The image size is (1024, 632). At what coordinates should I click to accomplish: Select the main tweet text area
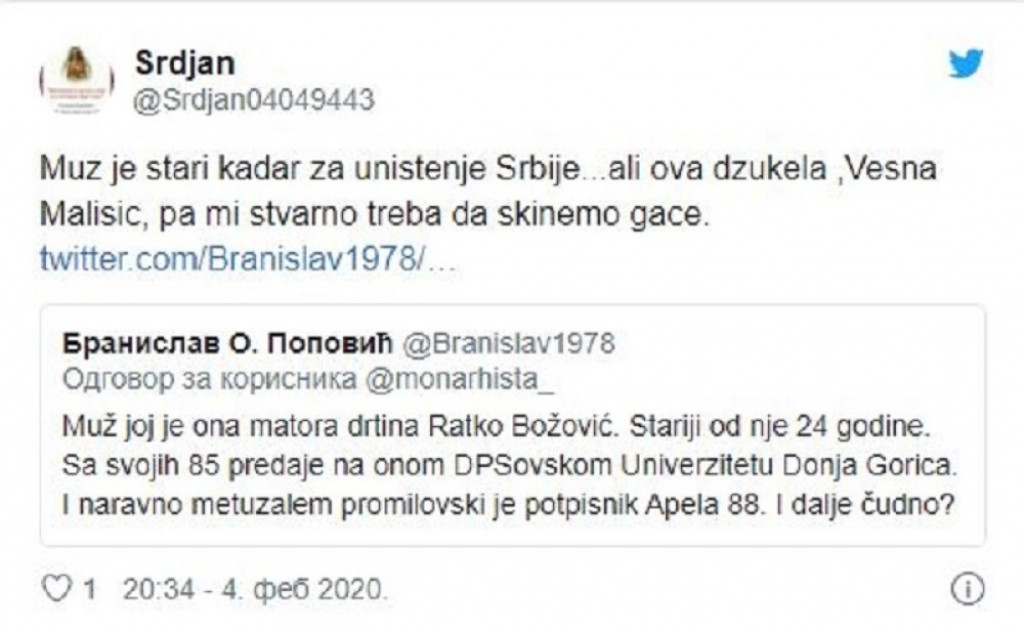pos(490,188)
